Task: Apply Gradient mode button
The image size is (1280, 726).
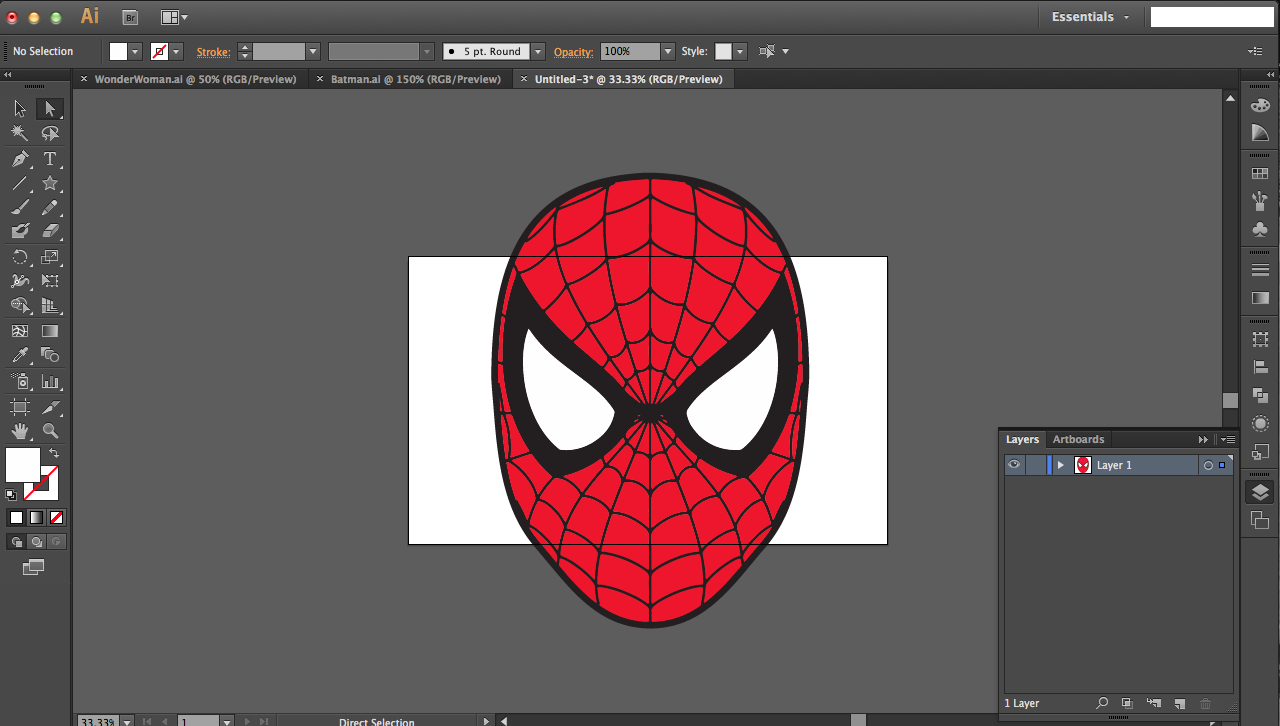Action: [x=36, y=517]
